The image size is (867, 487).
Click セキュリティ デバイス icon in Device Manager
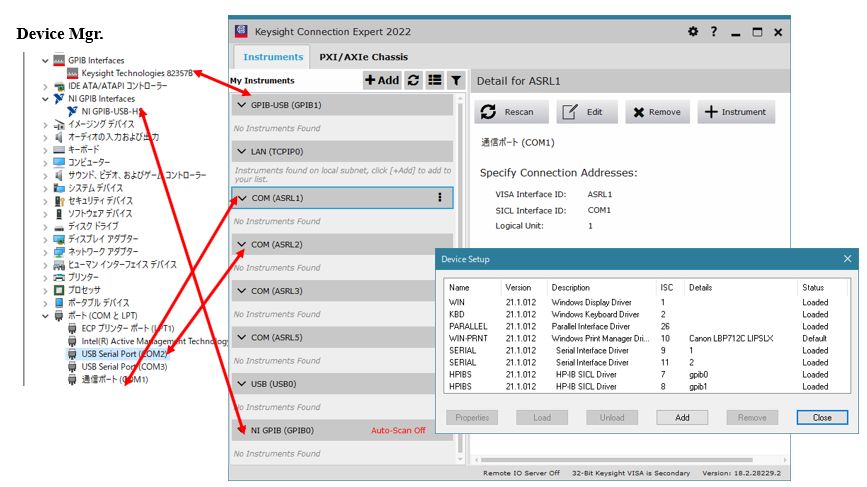click(x=59, y=201)
